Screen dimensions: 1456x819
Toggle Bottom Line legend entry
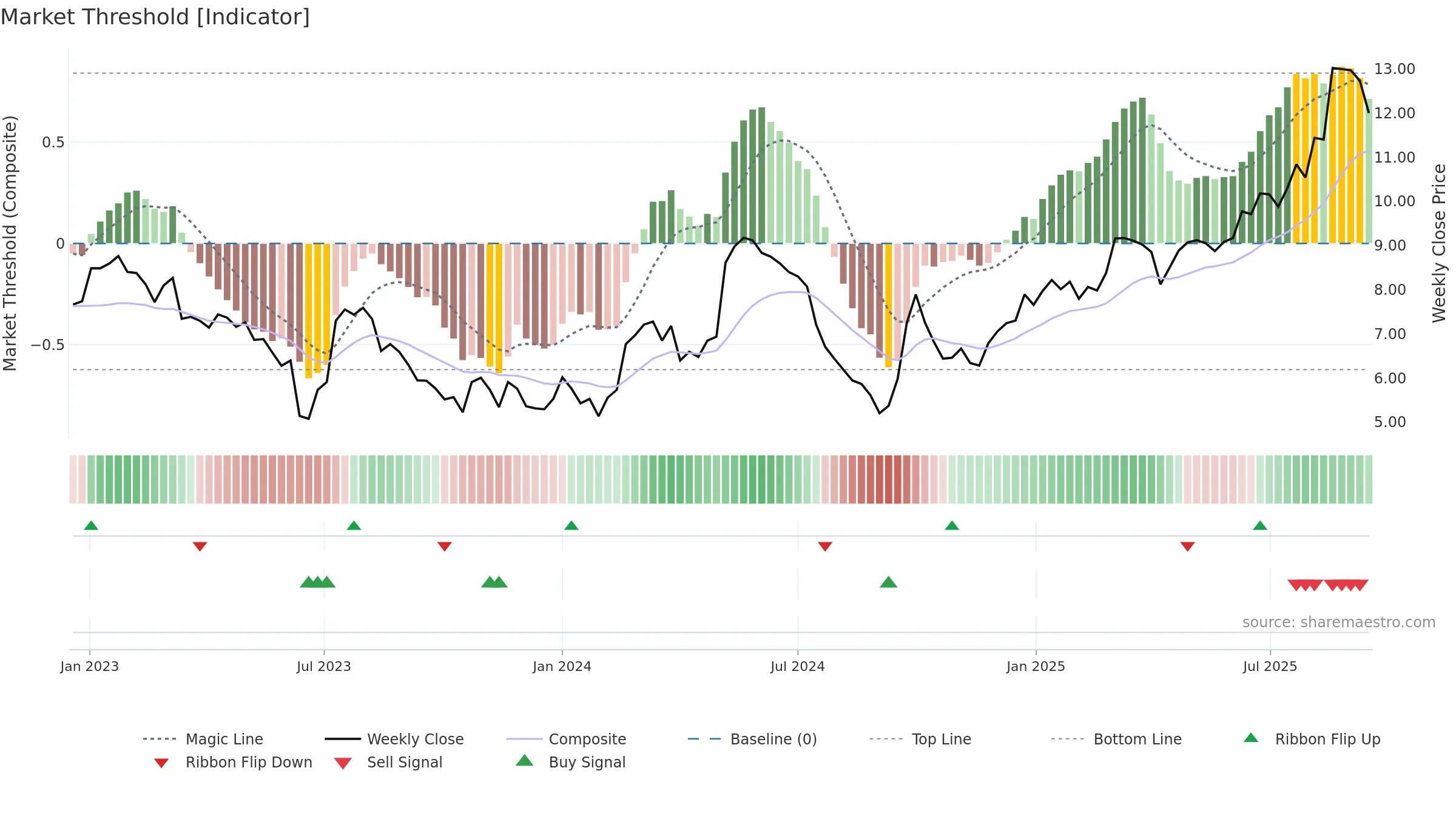[x=1116, y=739]
